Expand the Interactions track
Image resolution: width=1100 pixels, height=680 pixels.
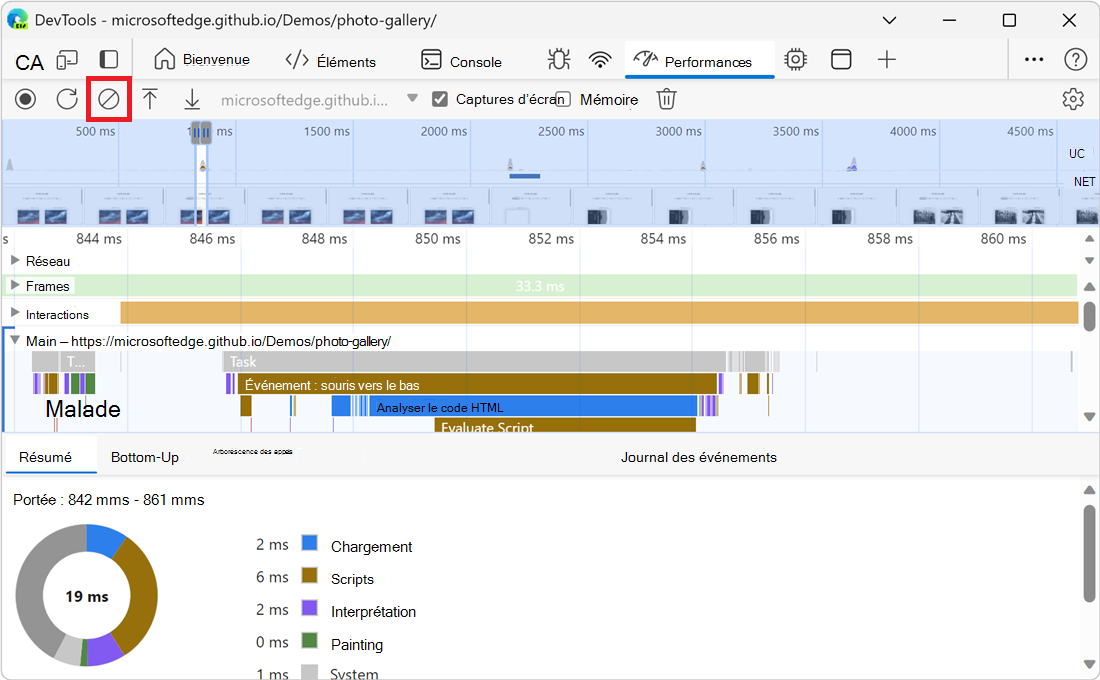pyautogui.click(x=15, y=313)
